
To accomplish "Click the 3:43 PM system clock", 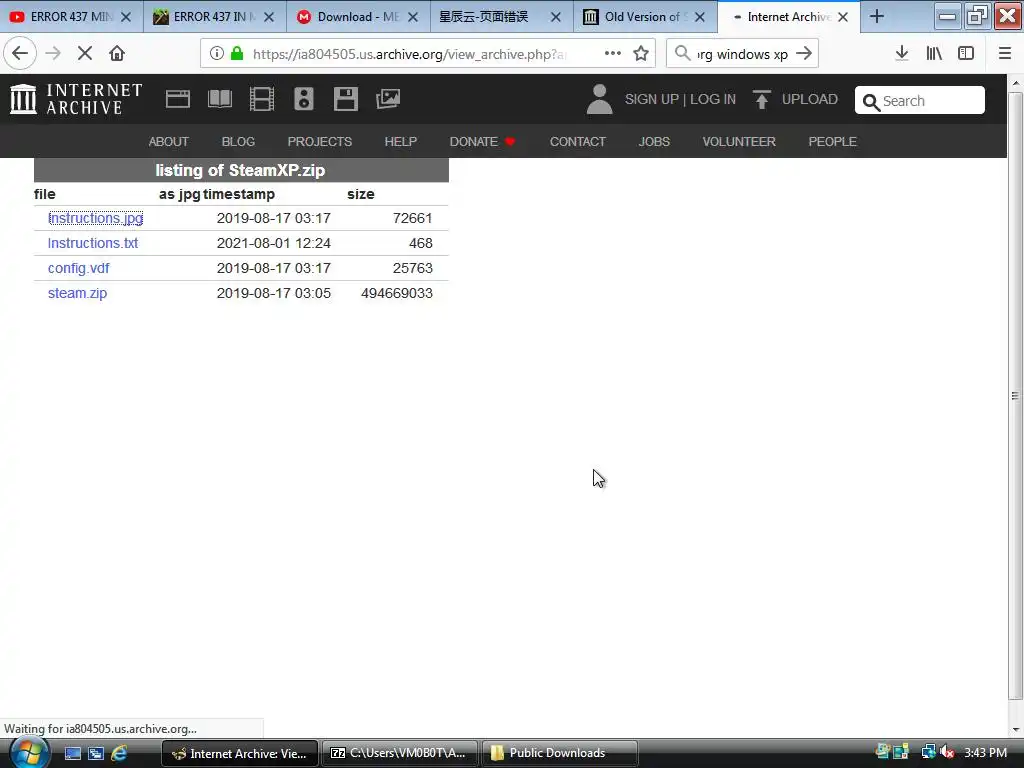I will tap(985, 752).
